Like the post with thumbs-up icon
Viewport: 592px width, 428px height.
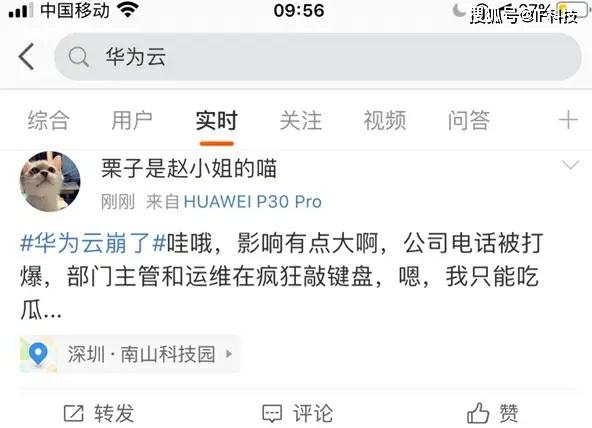click(x=478, y=413)
